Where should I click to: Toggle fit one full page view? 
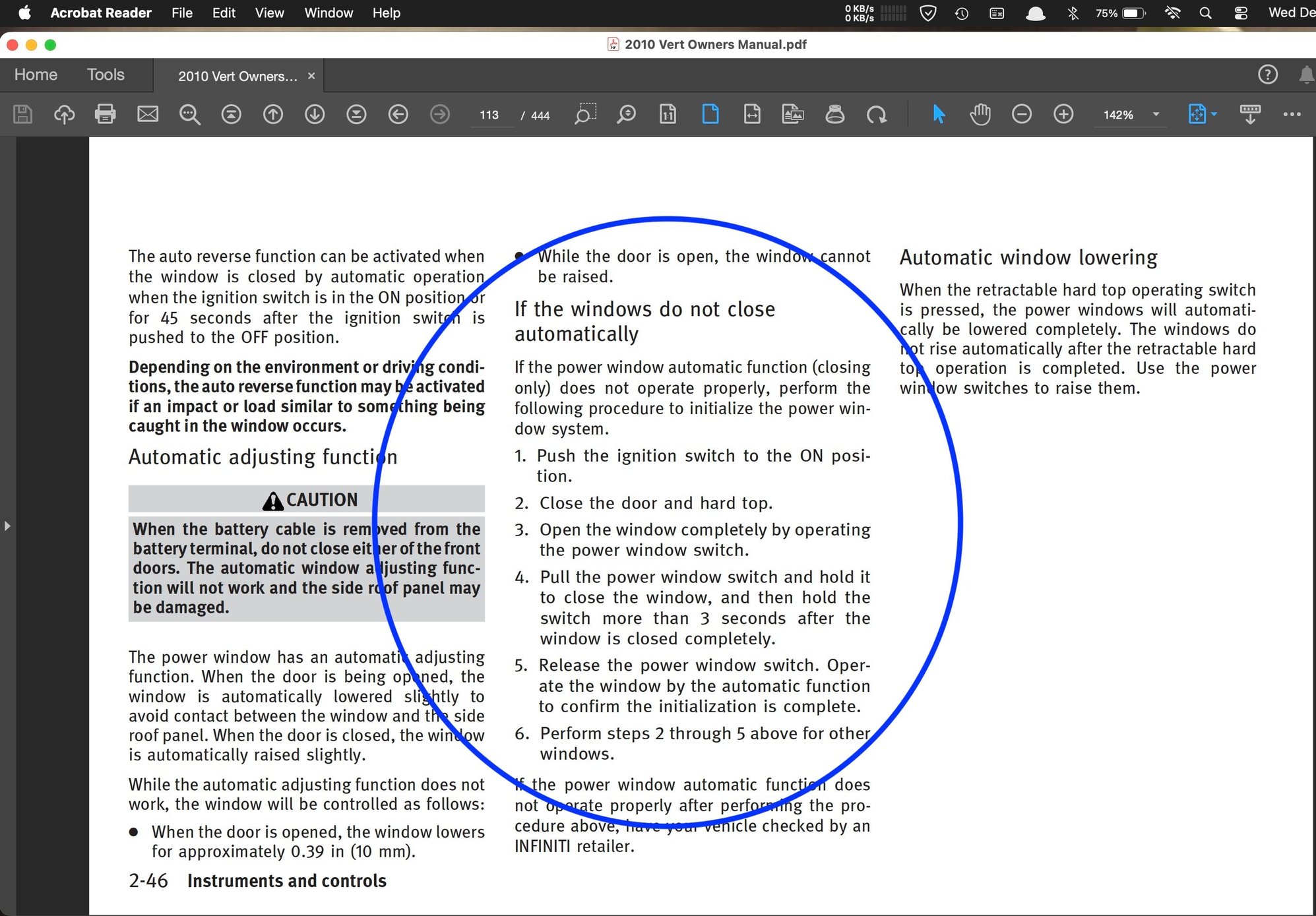[x=710, y=114]
